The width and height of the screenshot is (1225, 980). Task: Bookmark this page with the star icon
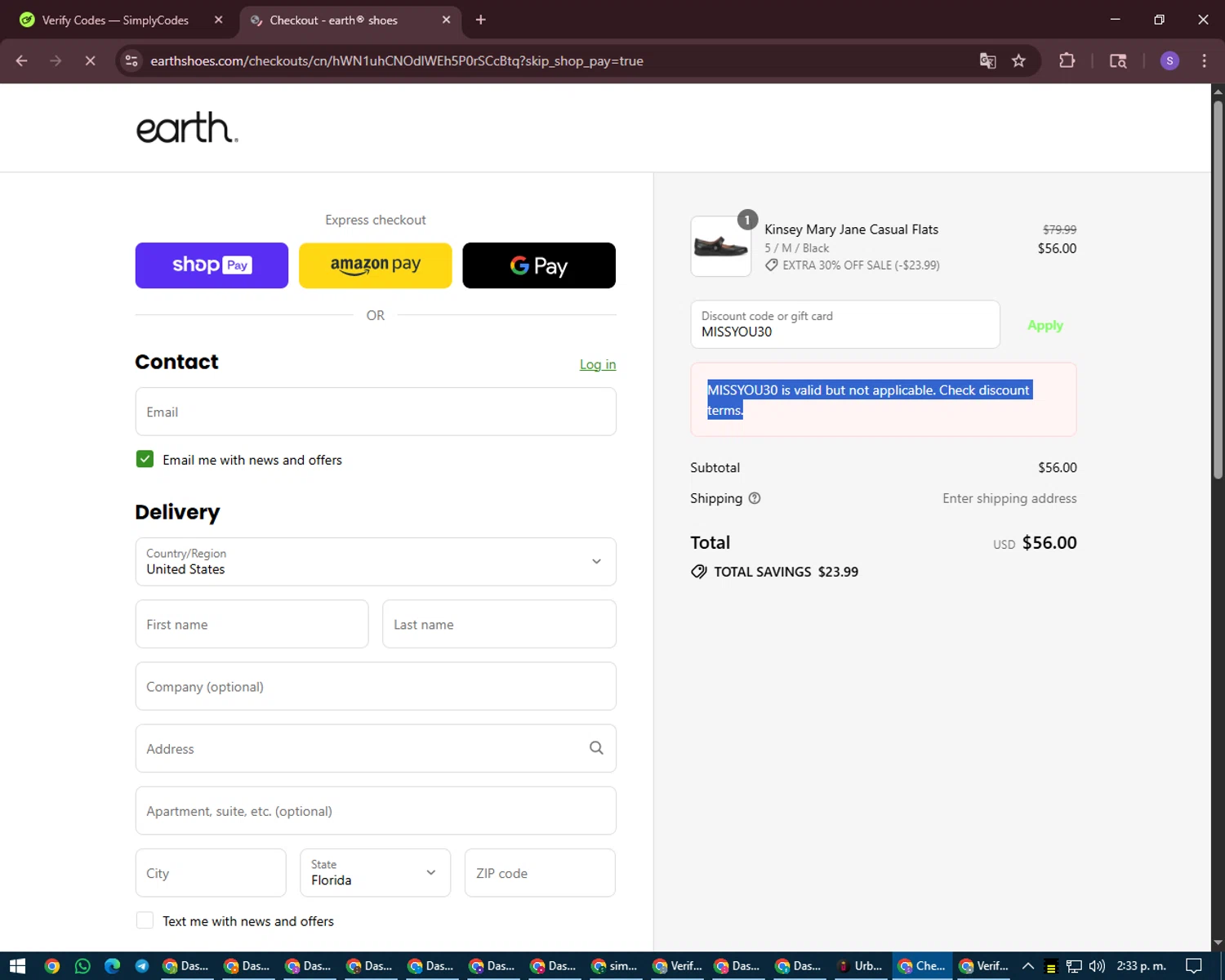pos(1018,61)
